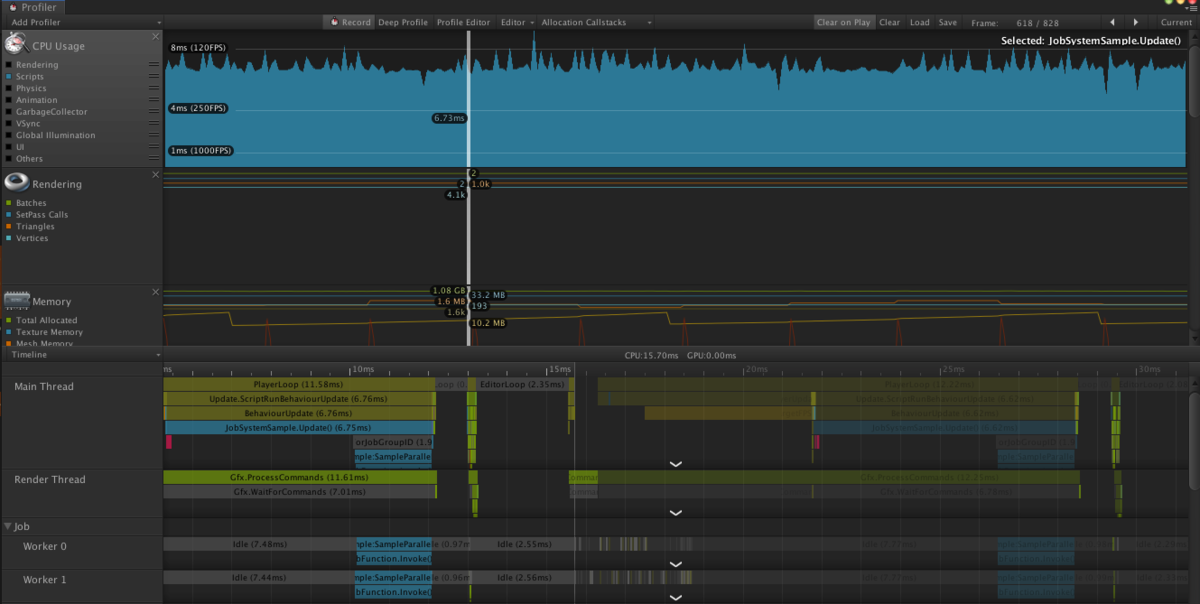This screenshot has height=604, width=1200.
Task: Toggle Physics category in CPU Usage chart
Action: tap(8, 89)
